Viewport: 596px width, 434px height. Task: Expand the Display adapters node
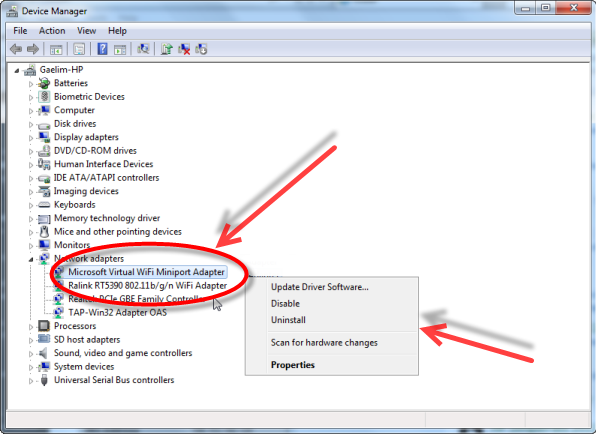[31, 138]
